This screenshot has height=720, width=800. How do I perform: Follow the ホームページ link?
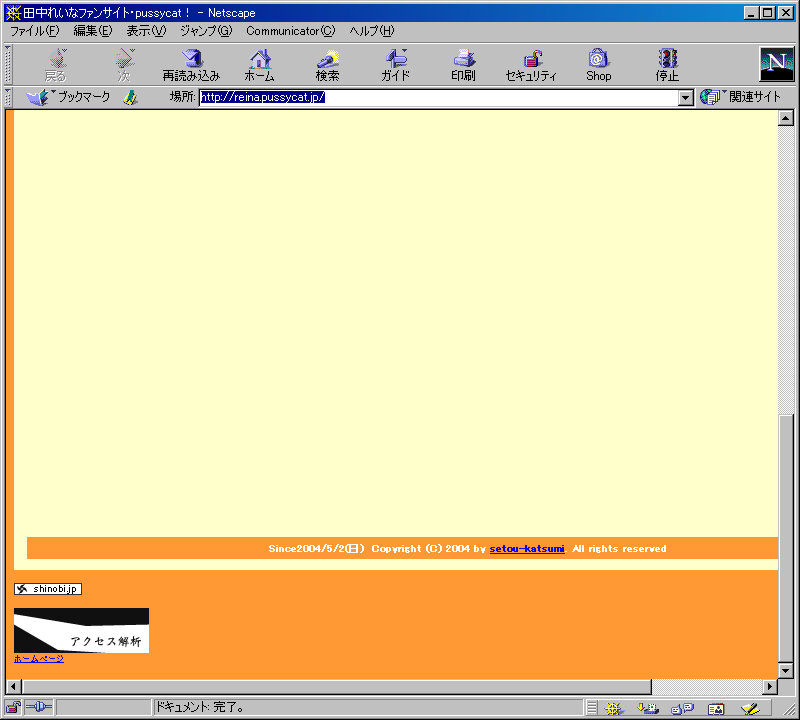39,658
